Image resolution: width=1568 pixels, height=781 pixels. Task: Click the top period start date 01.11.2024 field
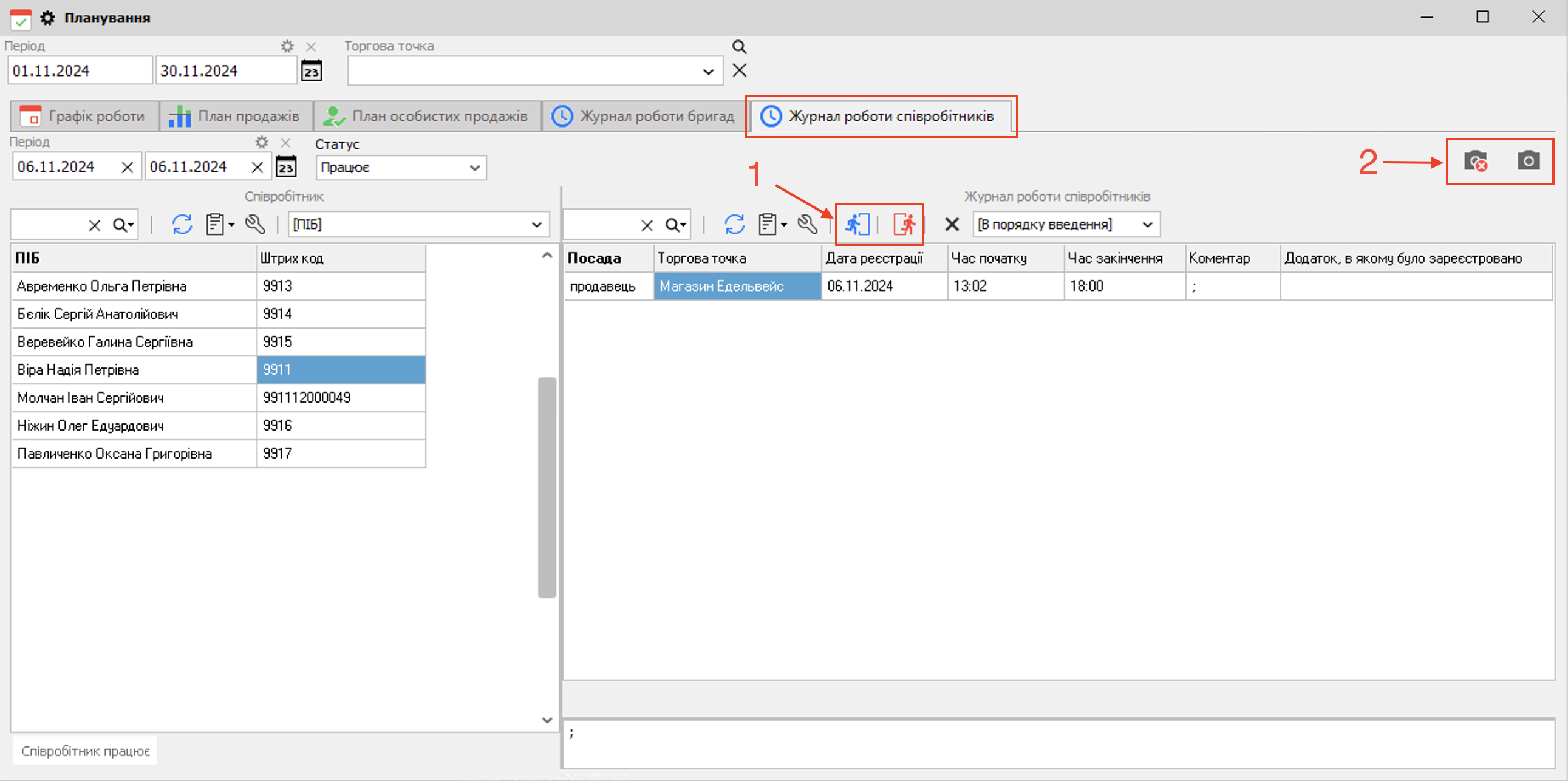79,70
